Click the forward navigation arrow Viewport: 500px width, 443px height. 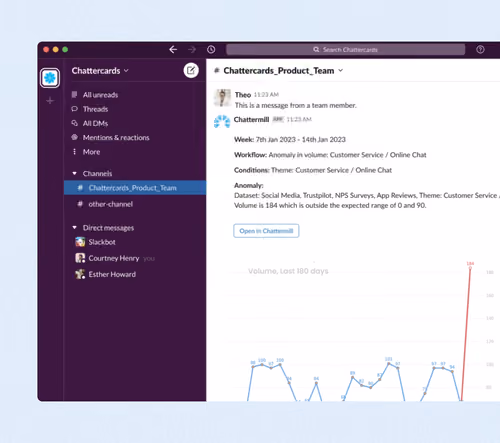point(192,50)
